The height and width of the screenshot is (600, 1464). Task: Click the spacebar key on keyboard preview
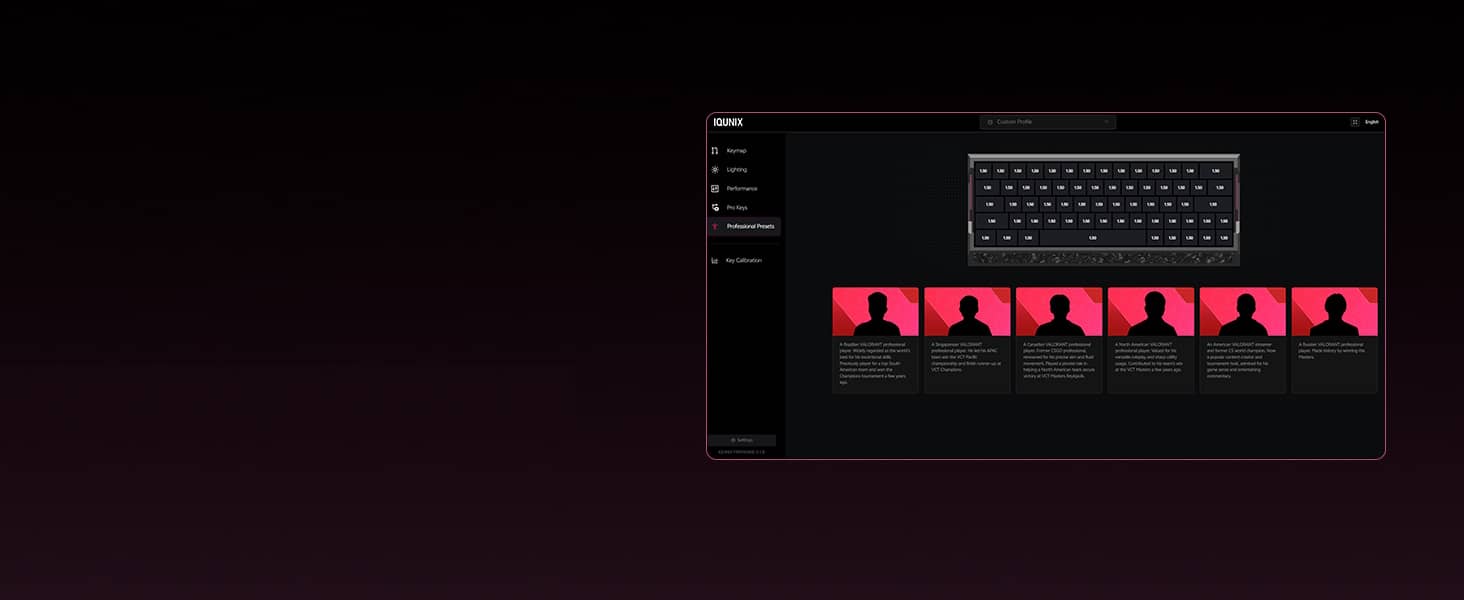pos(1092,238)
